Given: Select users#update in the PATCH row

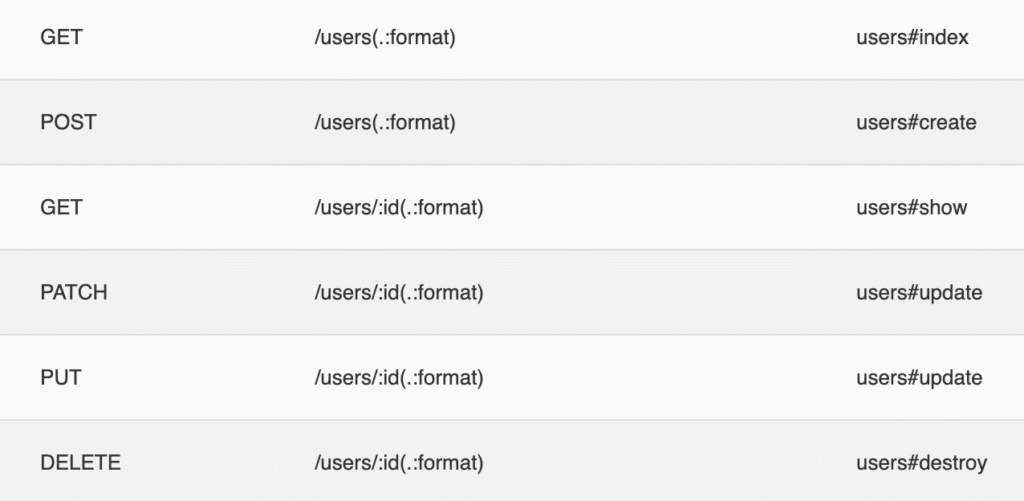Looking at the screenshot, I should (919, 293).
